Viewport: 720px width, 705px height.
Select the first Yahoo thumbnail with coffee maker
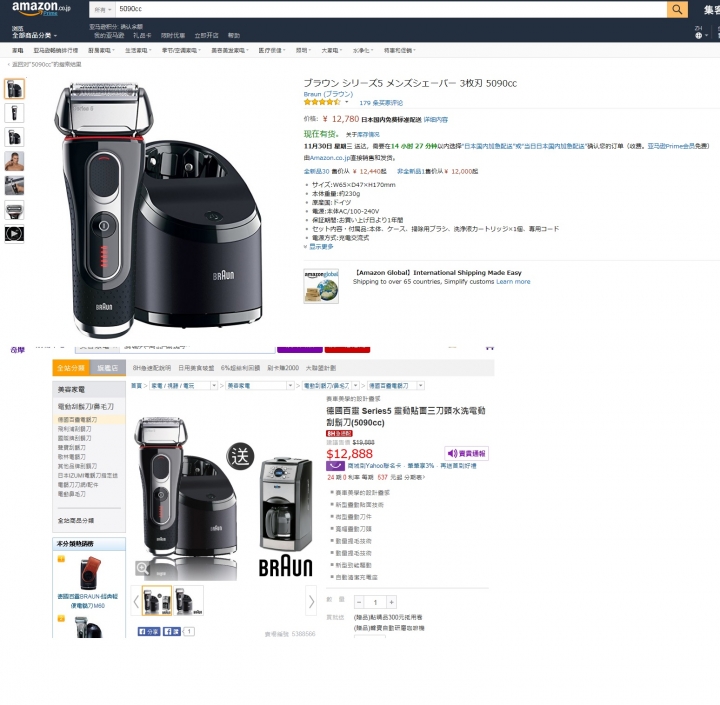(x=157, y=601)
